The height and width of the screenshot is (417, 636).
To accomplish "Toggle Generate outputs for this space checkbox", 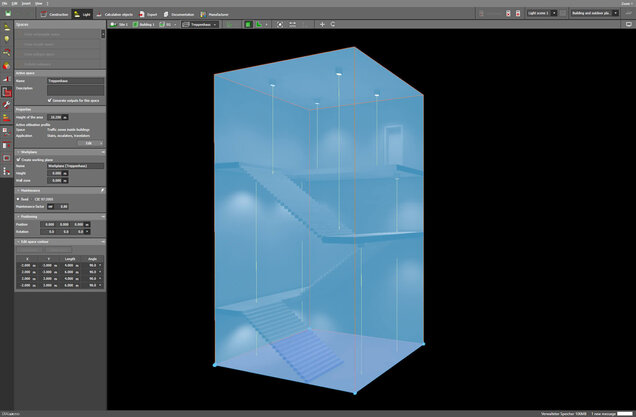I will pos(50,100).
